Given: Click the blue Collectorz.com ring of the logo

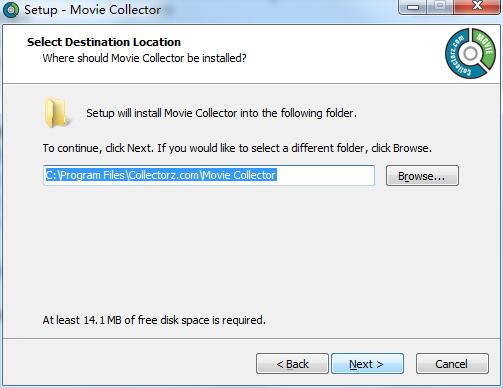Looking at the screenshot, I should 458,58.
